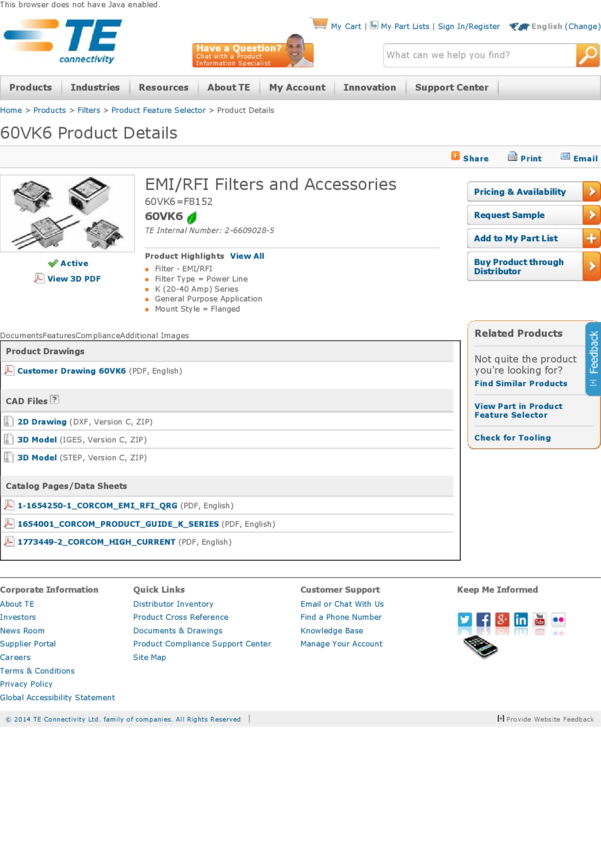Screen dimensions: 601x850
Task: Open TE's Twitter page icon
Action: tap(465, 620)
